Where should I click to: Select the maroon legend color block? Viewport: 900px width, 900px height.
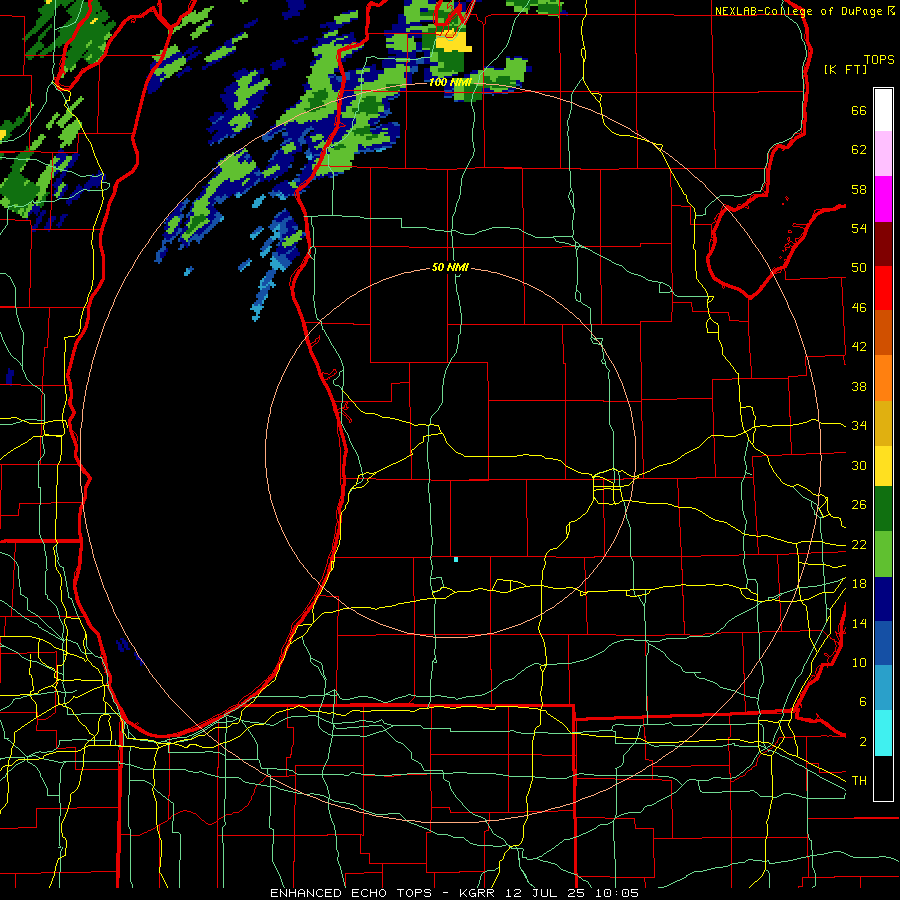click(883, 244)
